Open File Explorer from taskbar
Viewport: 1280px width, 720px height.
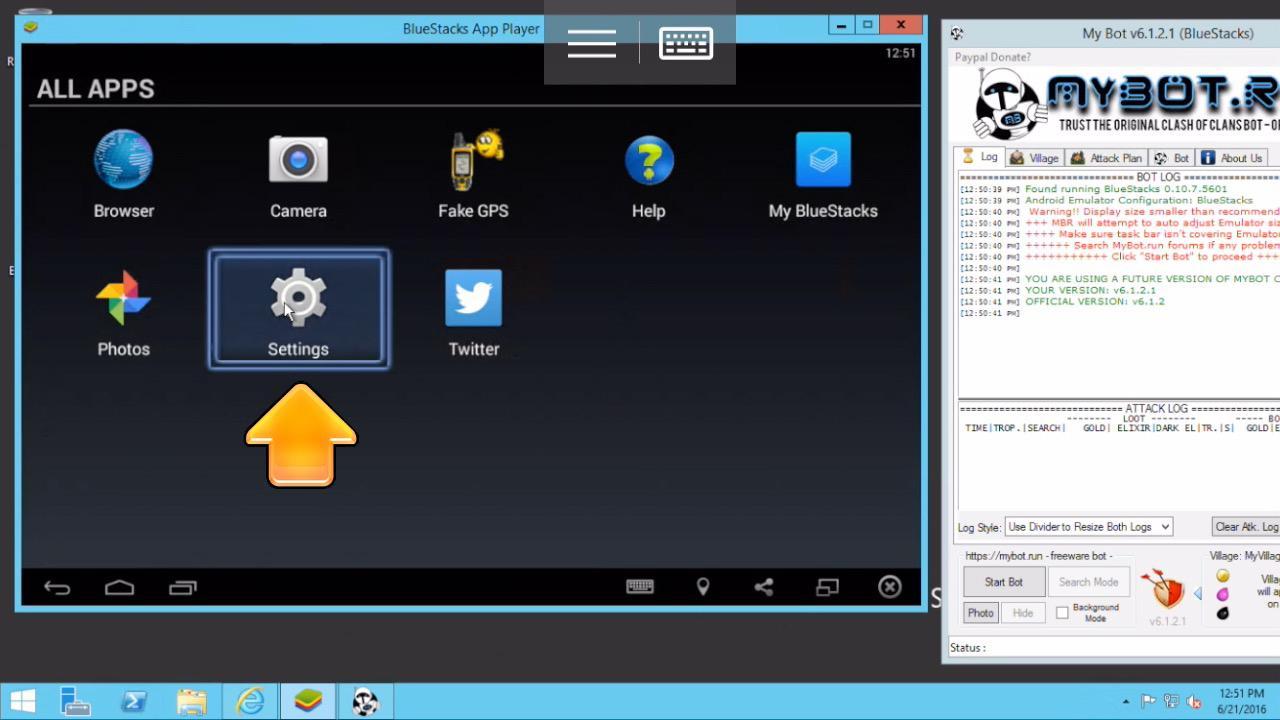coord(192,702)
